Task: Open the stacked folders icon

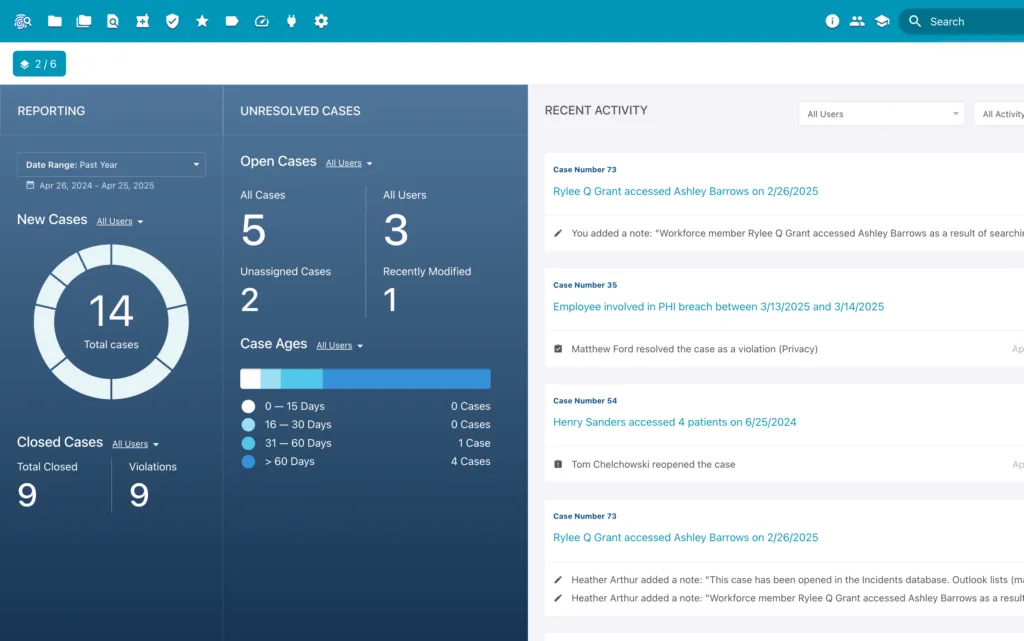Action: (83, 21)
